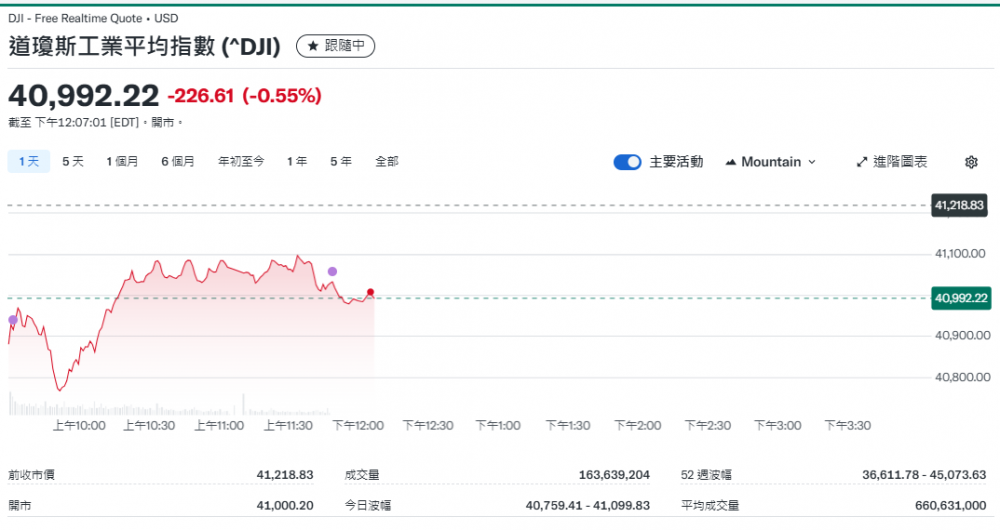The width and height of the screenshot is (1000, 530).
Task: Click the green 40,992.22 price label
Action: click(x=960, y=298)
